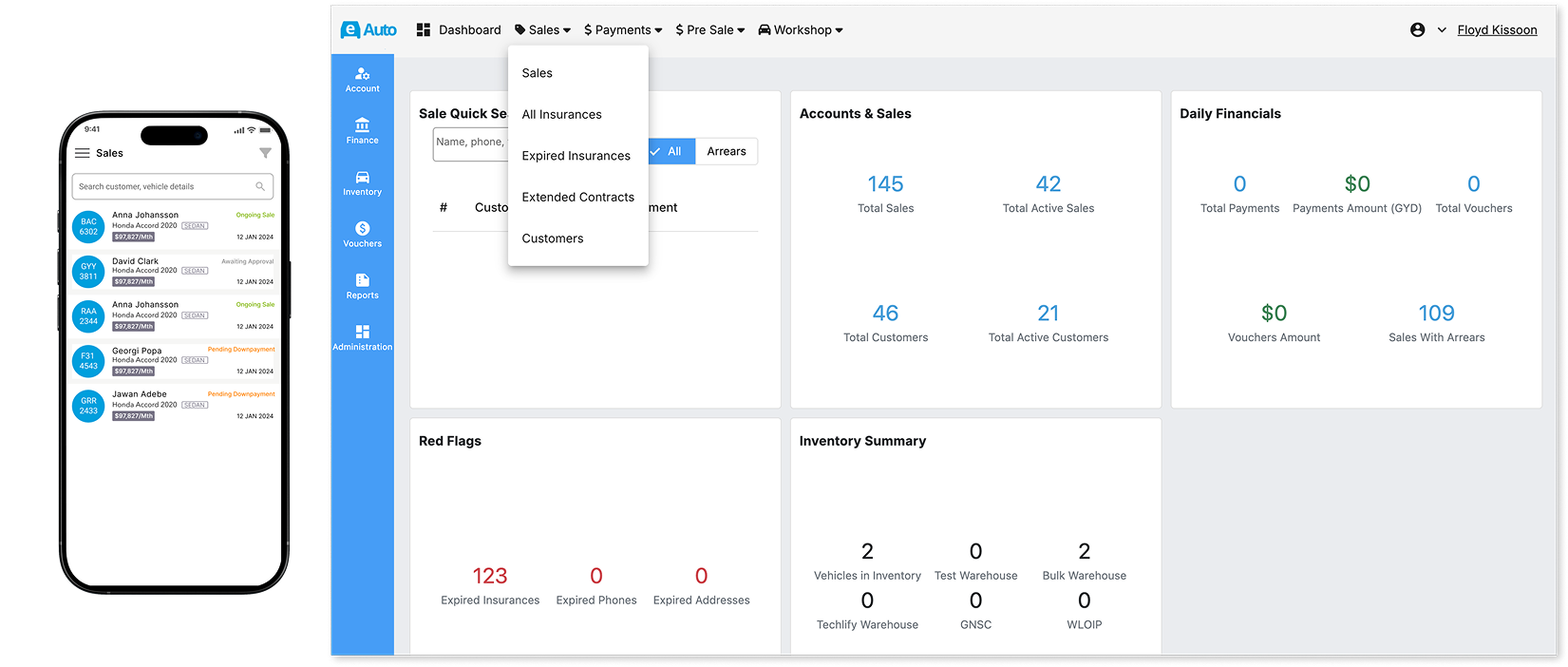
Task: Click the Techlify Warehouse count
Action: pos(867,601)
